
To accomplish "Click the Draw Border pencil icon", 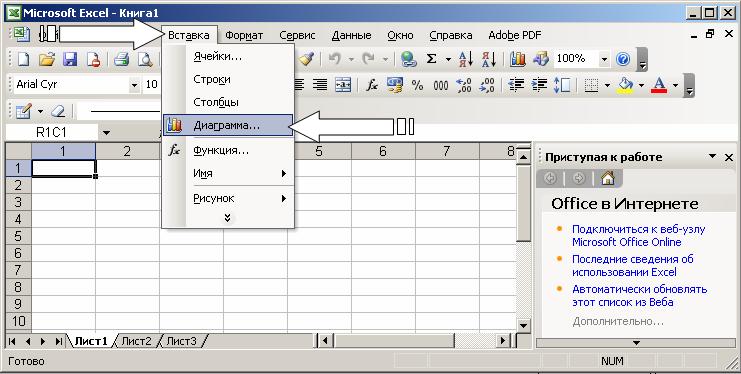I will 23,112.
